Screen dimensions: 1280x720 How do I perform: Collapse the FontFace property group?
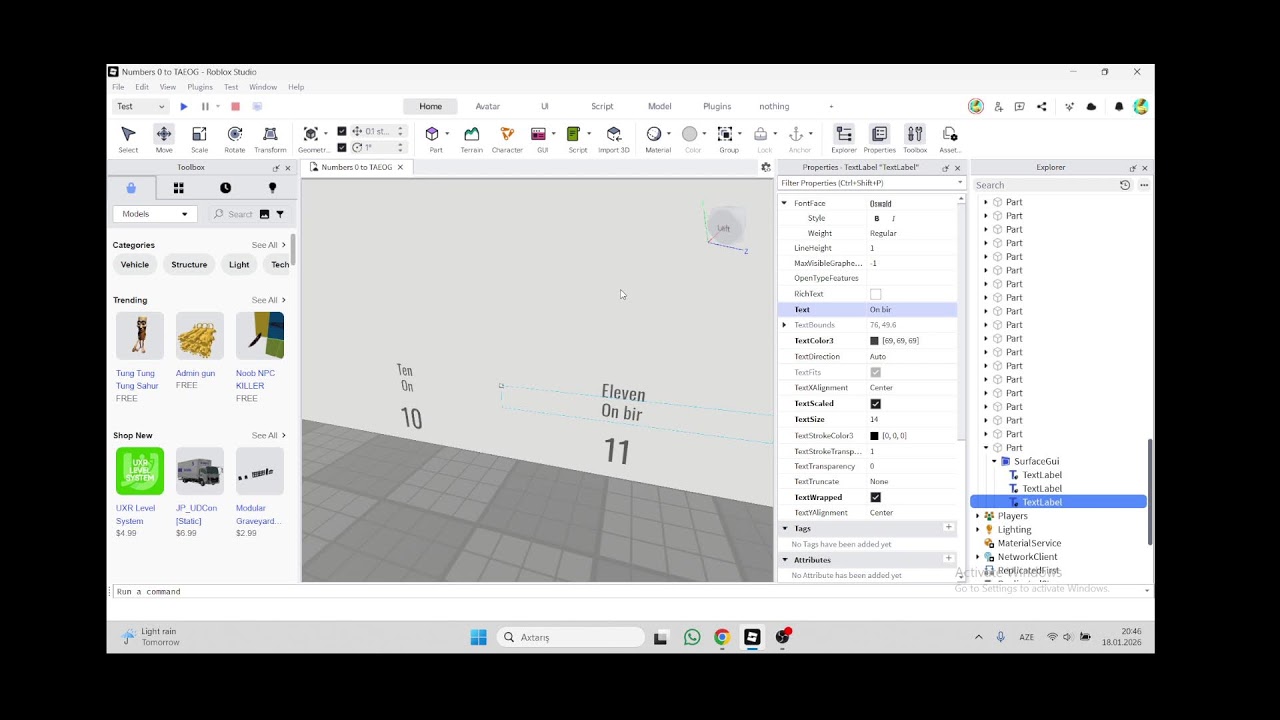784,203
